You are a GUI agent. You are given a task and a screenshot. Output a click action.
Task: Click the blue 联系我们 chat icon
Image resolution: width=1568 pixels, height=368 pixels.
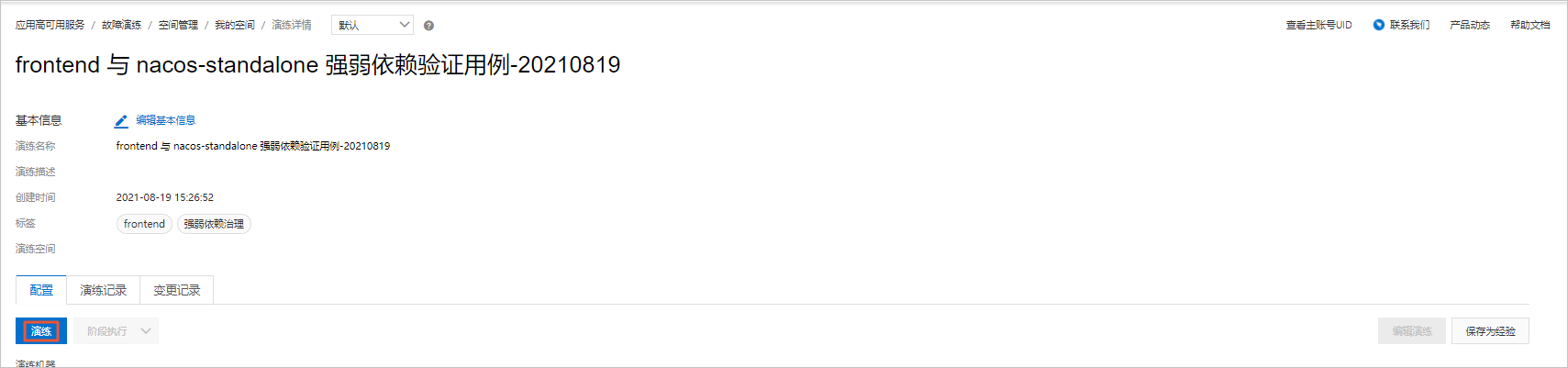[1378, 25]
